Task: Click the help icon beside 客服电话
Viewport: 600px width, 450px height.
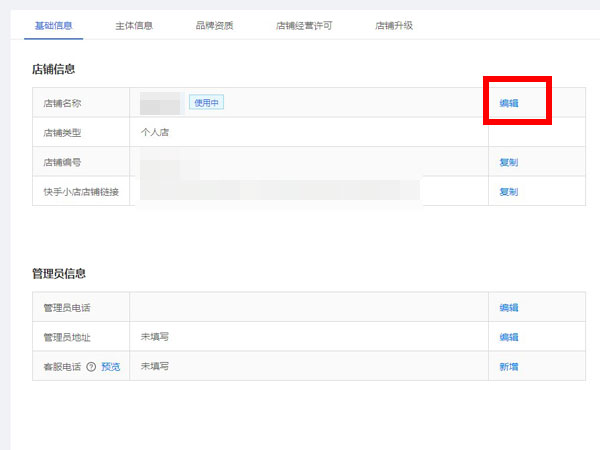Action: [x=91, y=366]
